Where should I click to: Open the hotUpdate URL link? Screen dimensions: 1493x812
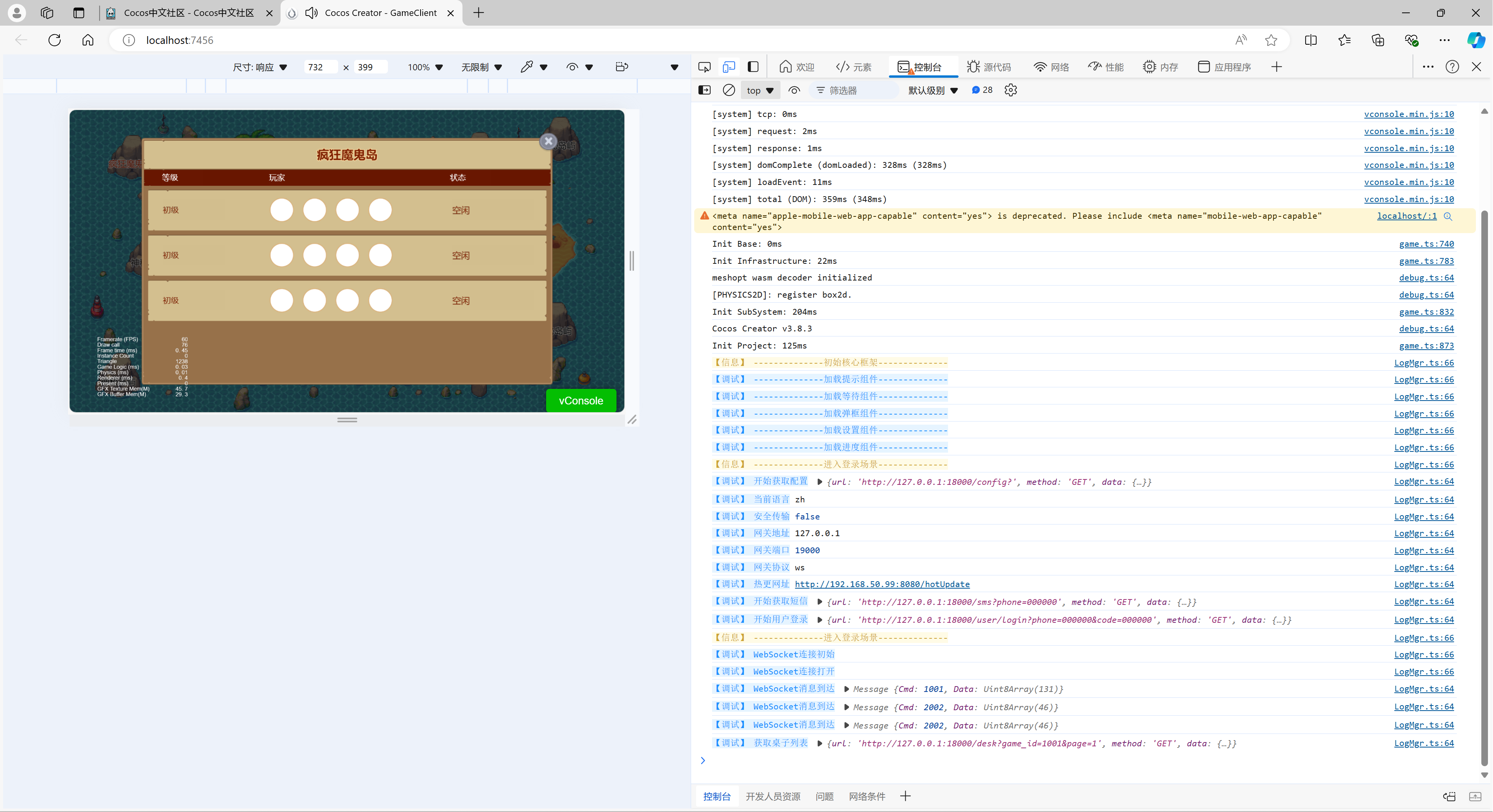882,584
